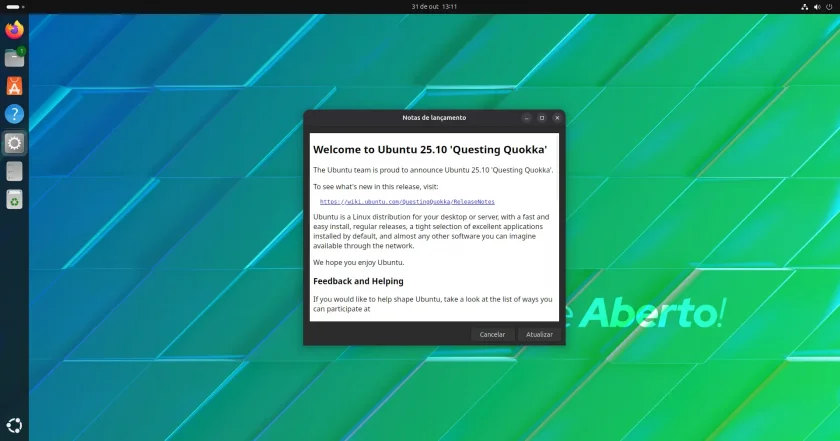This screenshot has width=840, height=441.
Task: Open the gray drive icon in dock
Action: [14, 171]
